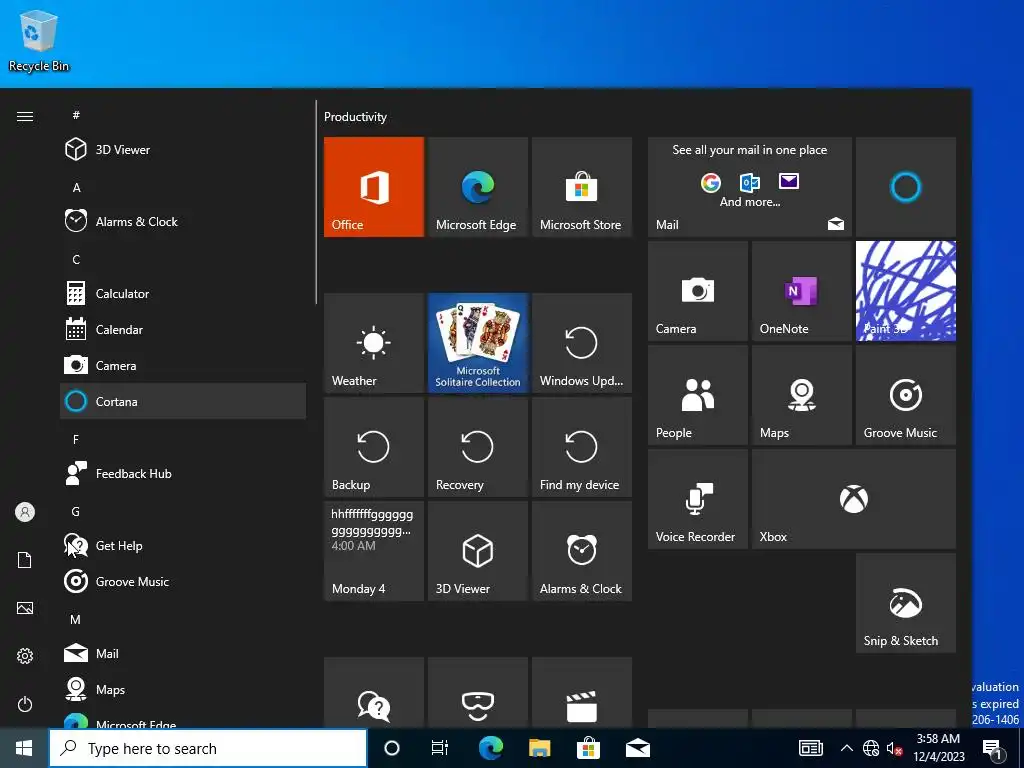Open the Voice Recorder tile
The width and height of the screenshot is (1024, 768).
697,498
